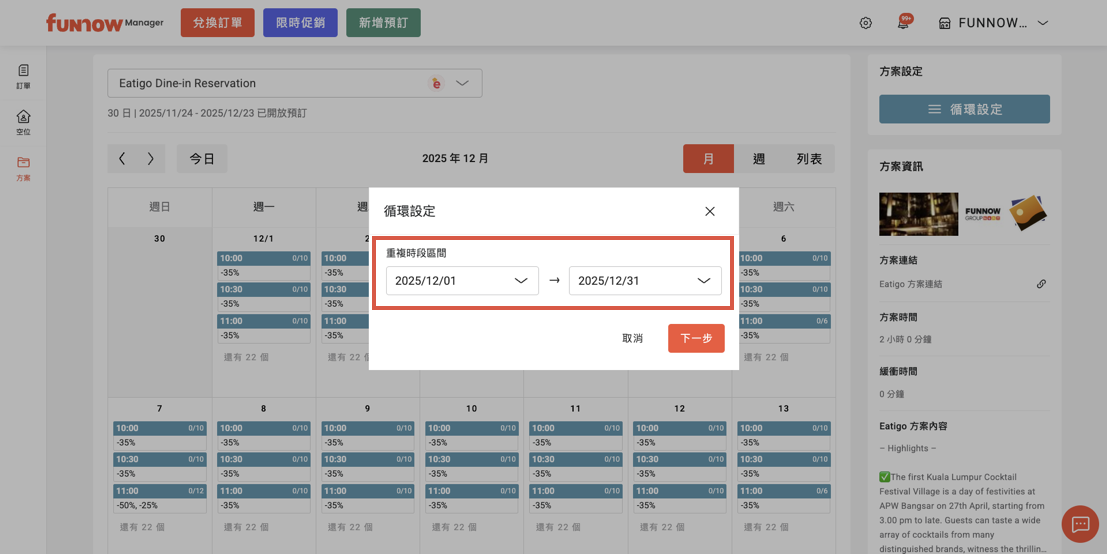Click the plan thumbnail image in 方案資訊
1108x554 pixels.
tap(918, 213)
